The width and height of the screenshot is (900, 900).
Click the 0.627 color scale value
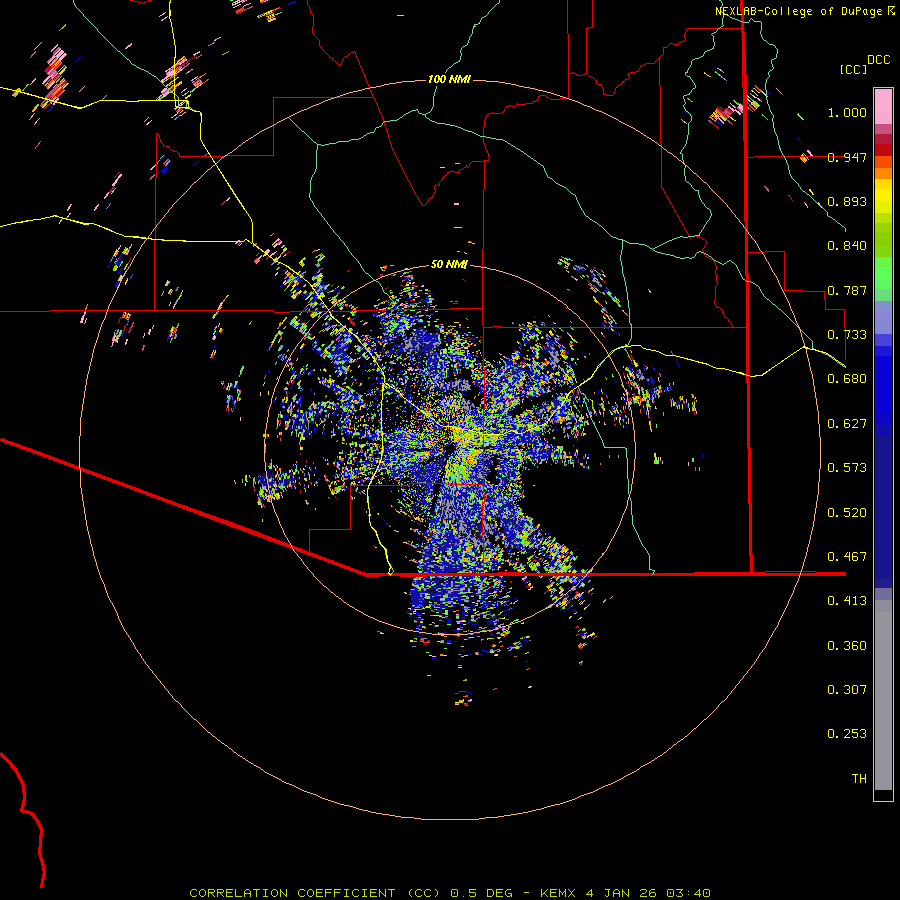click(x=847, y=424)
